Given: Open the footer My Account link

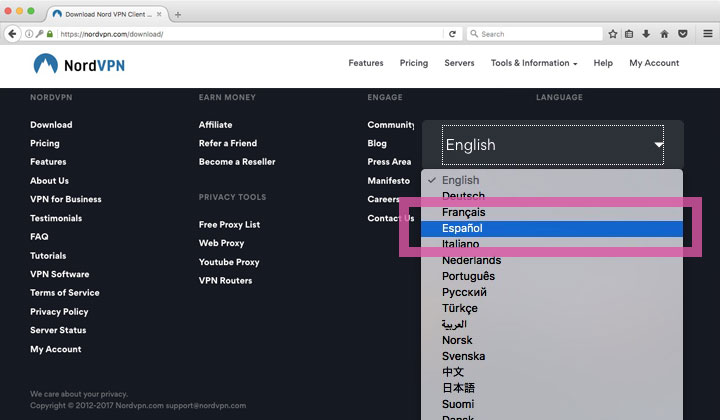Looking at the screenshot, I should [x=56, y=349].
